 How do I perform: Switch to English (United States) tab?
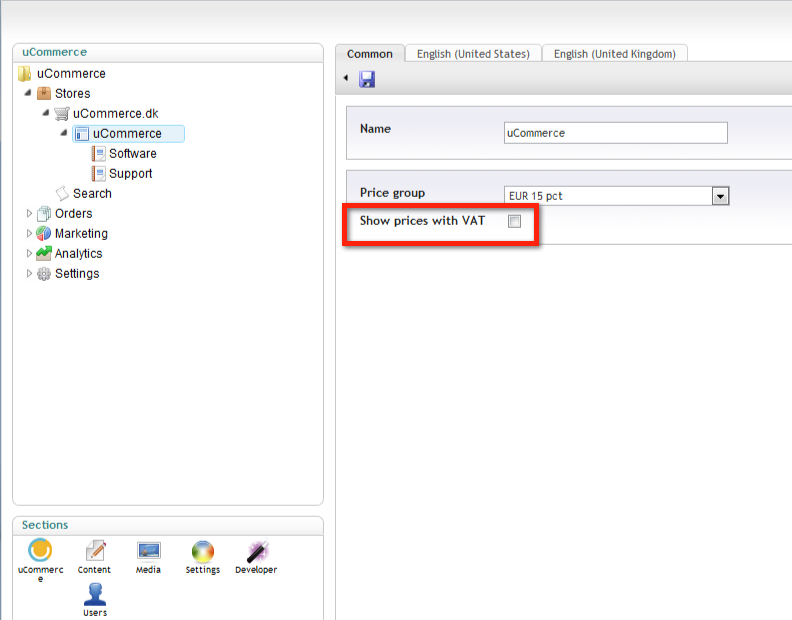pyautogui.click(x=473, y=54)
